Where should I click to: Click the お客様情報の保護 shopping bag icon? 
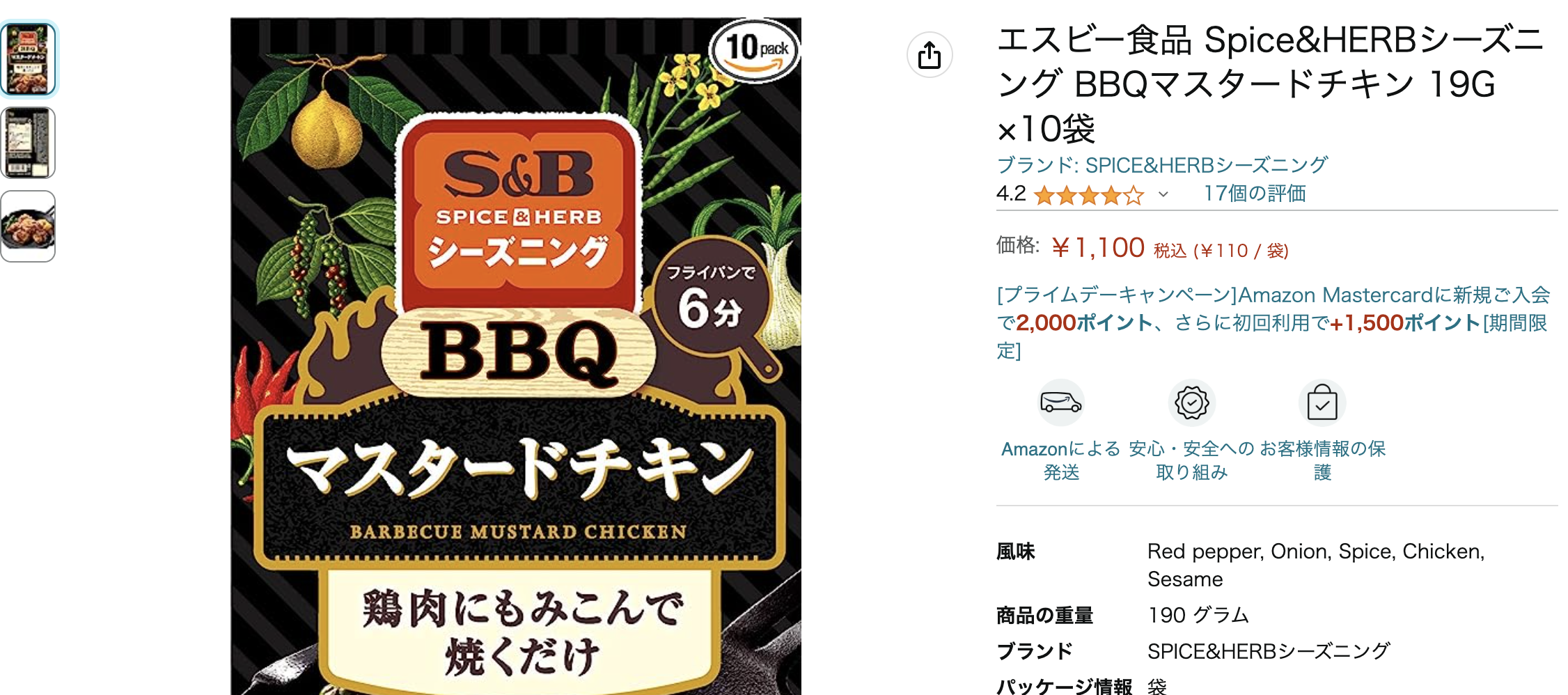(x=1322, y=402)
